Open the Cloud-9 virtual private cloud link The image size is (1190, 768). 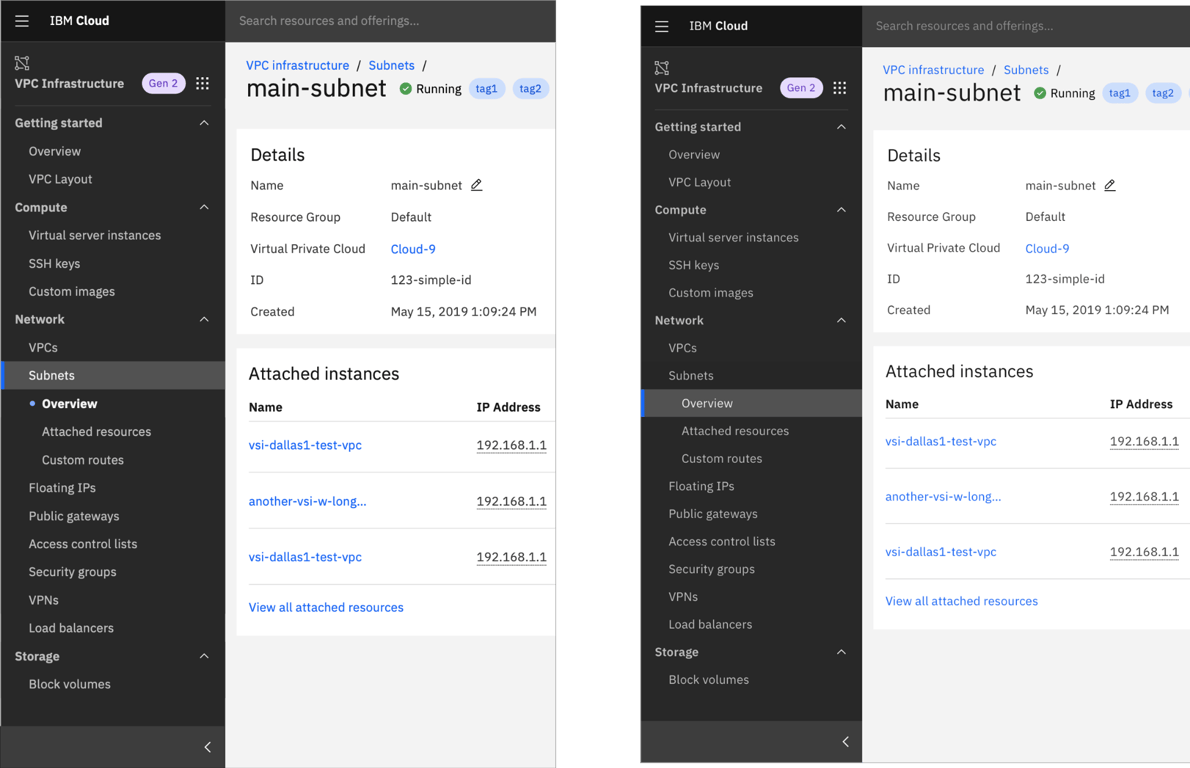412,248
